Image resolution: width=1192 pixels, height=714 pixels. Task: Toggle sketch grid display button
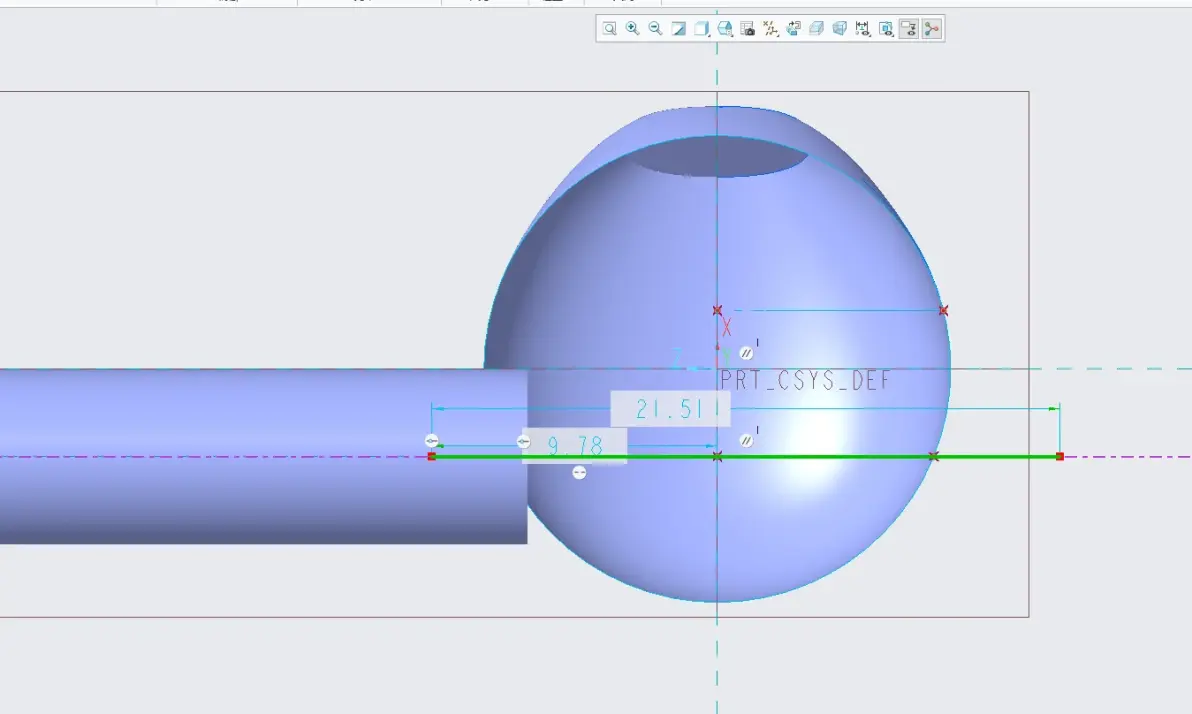point(908,29)
